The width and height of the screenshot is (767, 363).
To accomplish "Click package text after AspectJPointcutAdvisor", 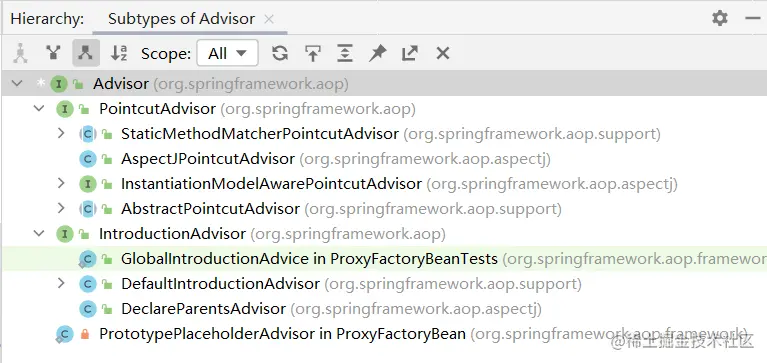I will (425, 159).
